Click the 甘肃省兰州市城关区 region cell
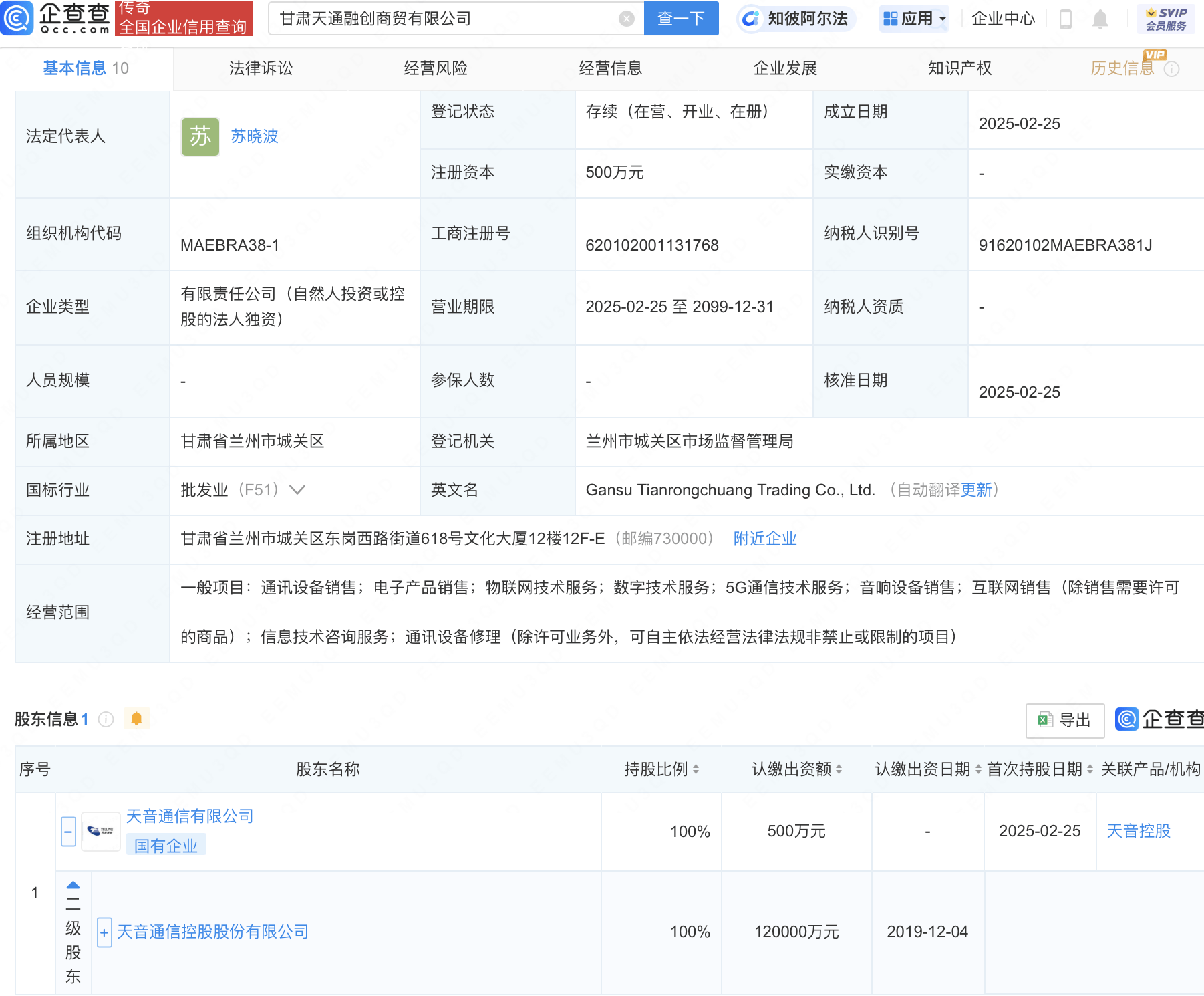This screenshot has width=1204, height=996. point(253,441)
